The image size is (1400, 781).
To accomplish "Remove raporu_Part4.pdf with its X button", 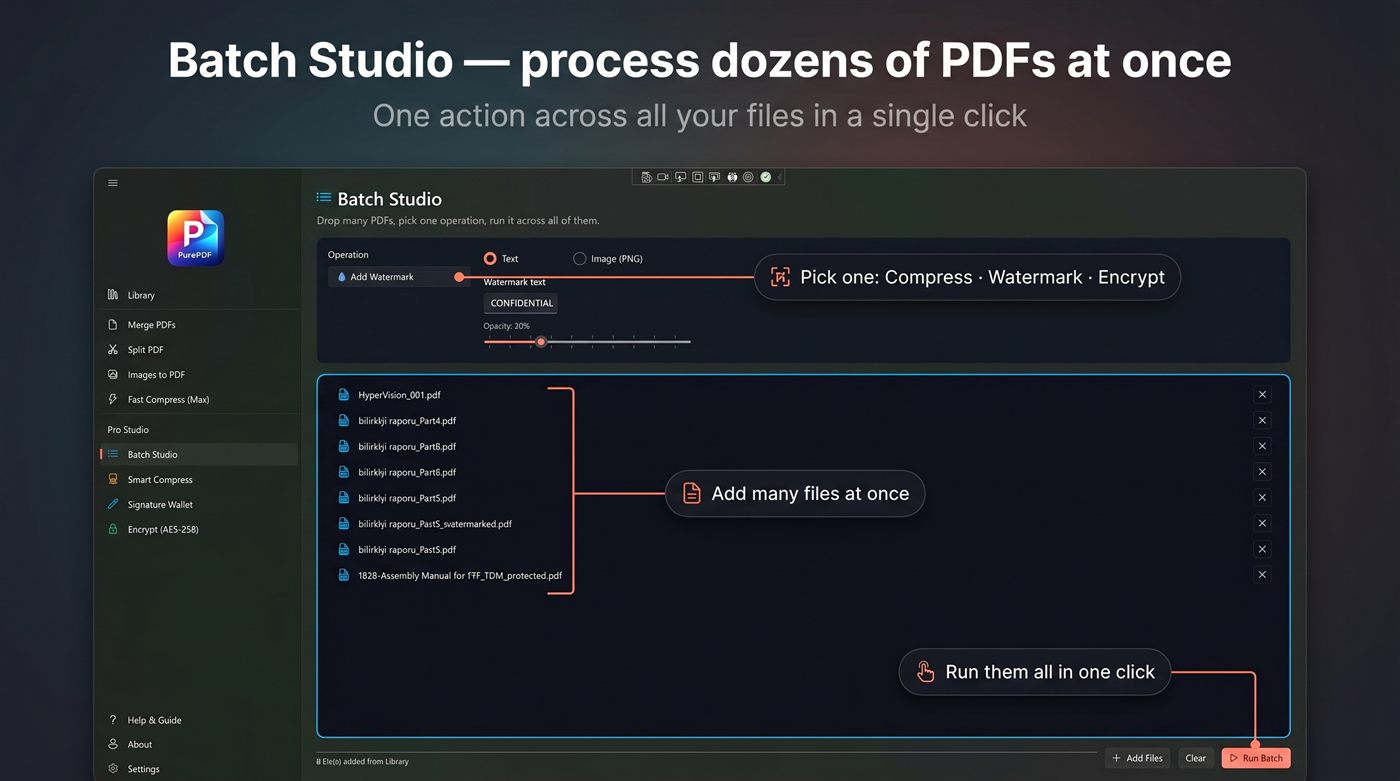I will click(x=1262, y=421).
